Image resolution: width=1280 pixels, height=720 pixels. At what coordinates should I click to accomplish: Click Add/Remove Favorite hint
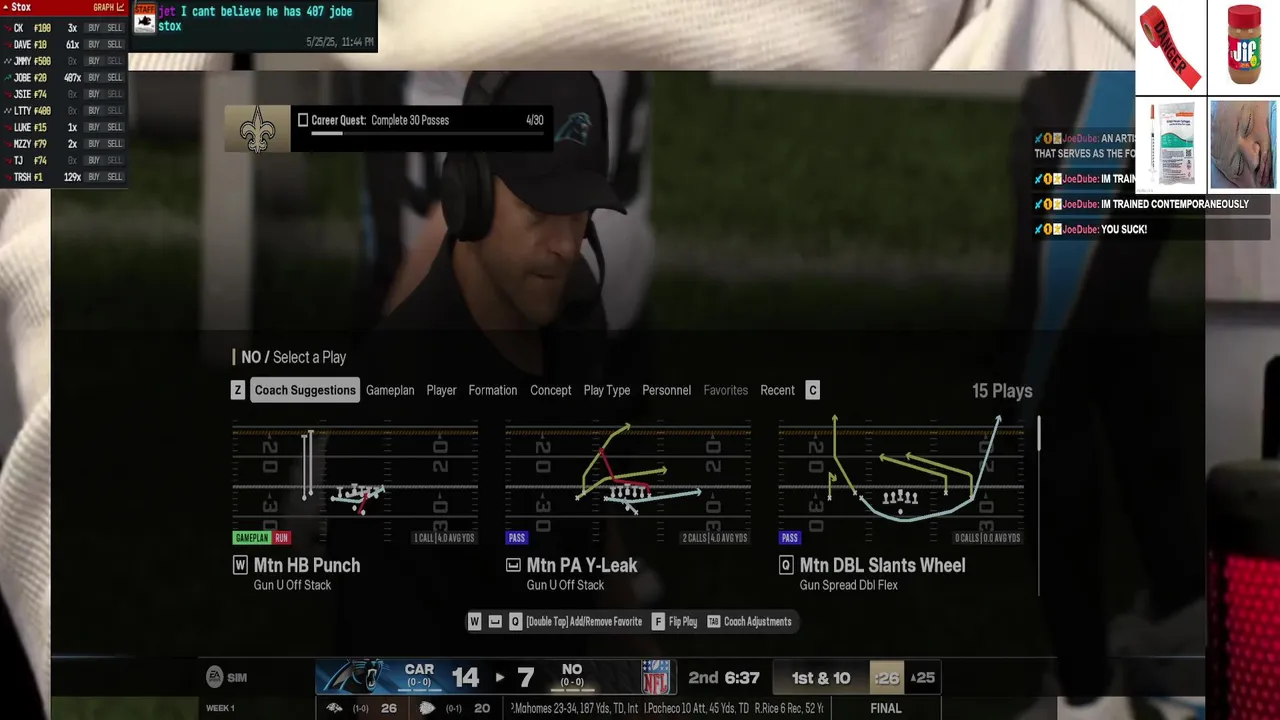tap(584, 622)
